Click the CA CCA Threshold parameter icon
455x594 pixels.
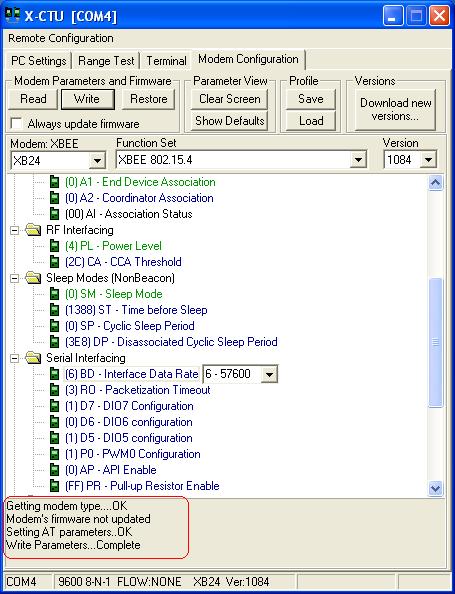click(55, 262)
